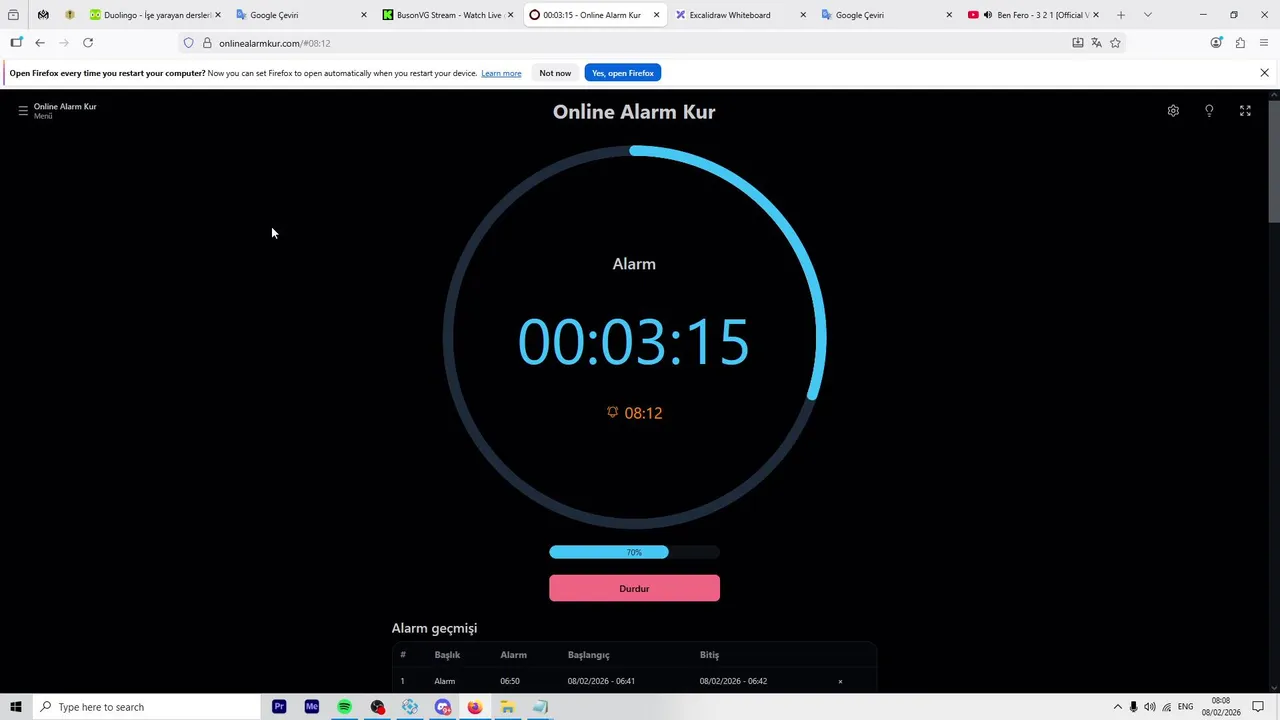The width and height of the screenshot is (1280, 720).
Task: Click the Bitiş column header
Action: pyautogui.click(x=709, y=655)
